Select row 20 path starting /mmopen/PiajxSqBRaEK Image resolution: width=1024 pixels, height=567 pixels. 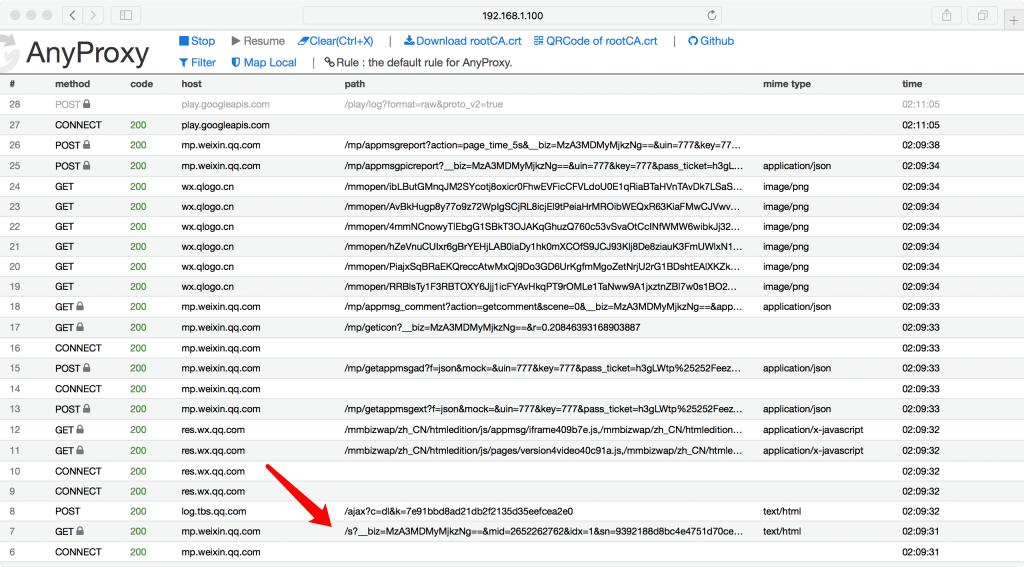tap(543, 267)
